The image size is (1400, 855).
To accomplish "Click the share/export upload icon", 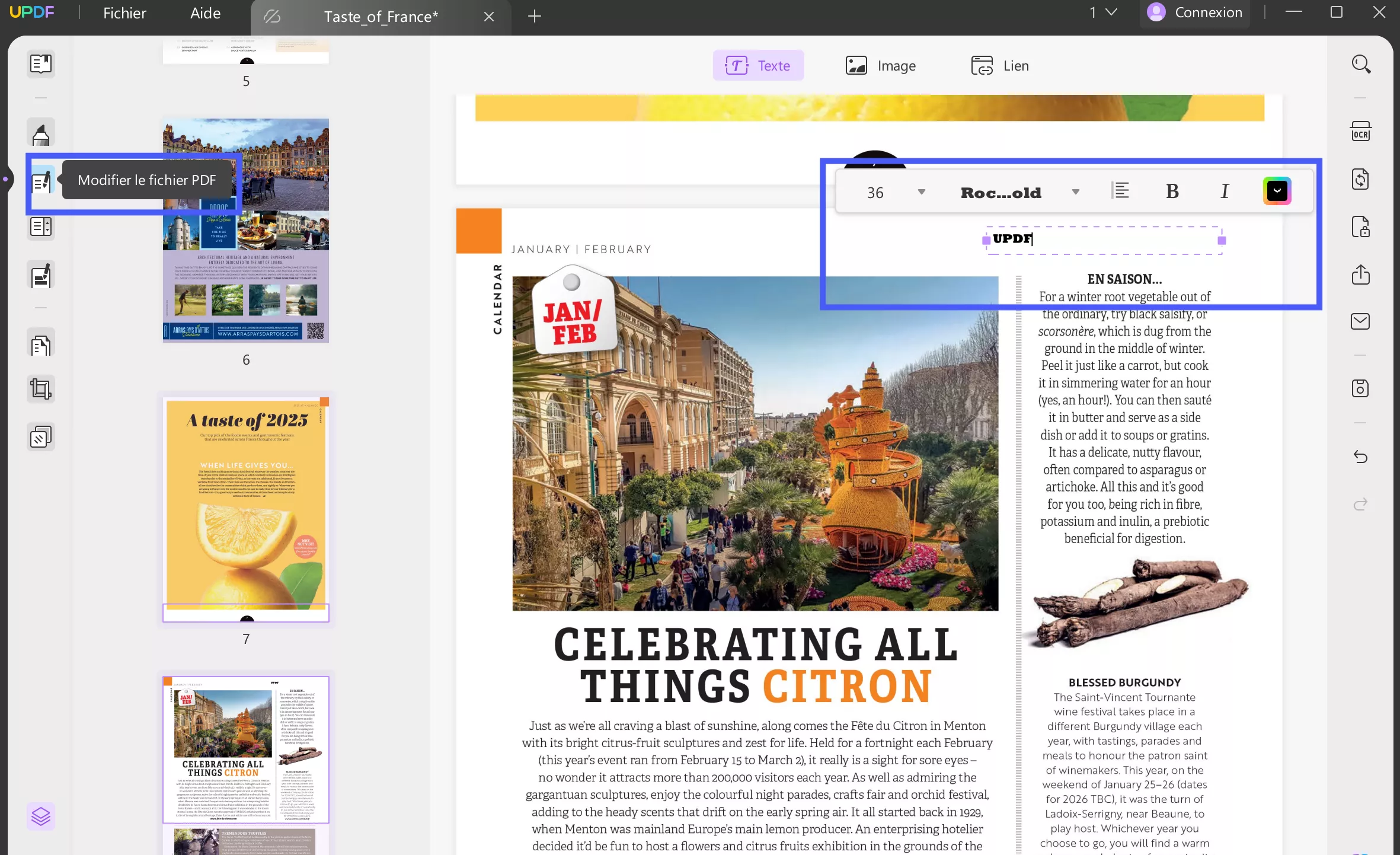I will coord(1360,275).
